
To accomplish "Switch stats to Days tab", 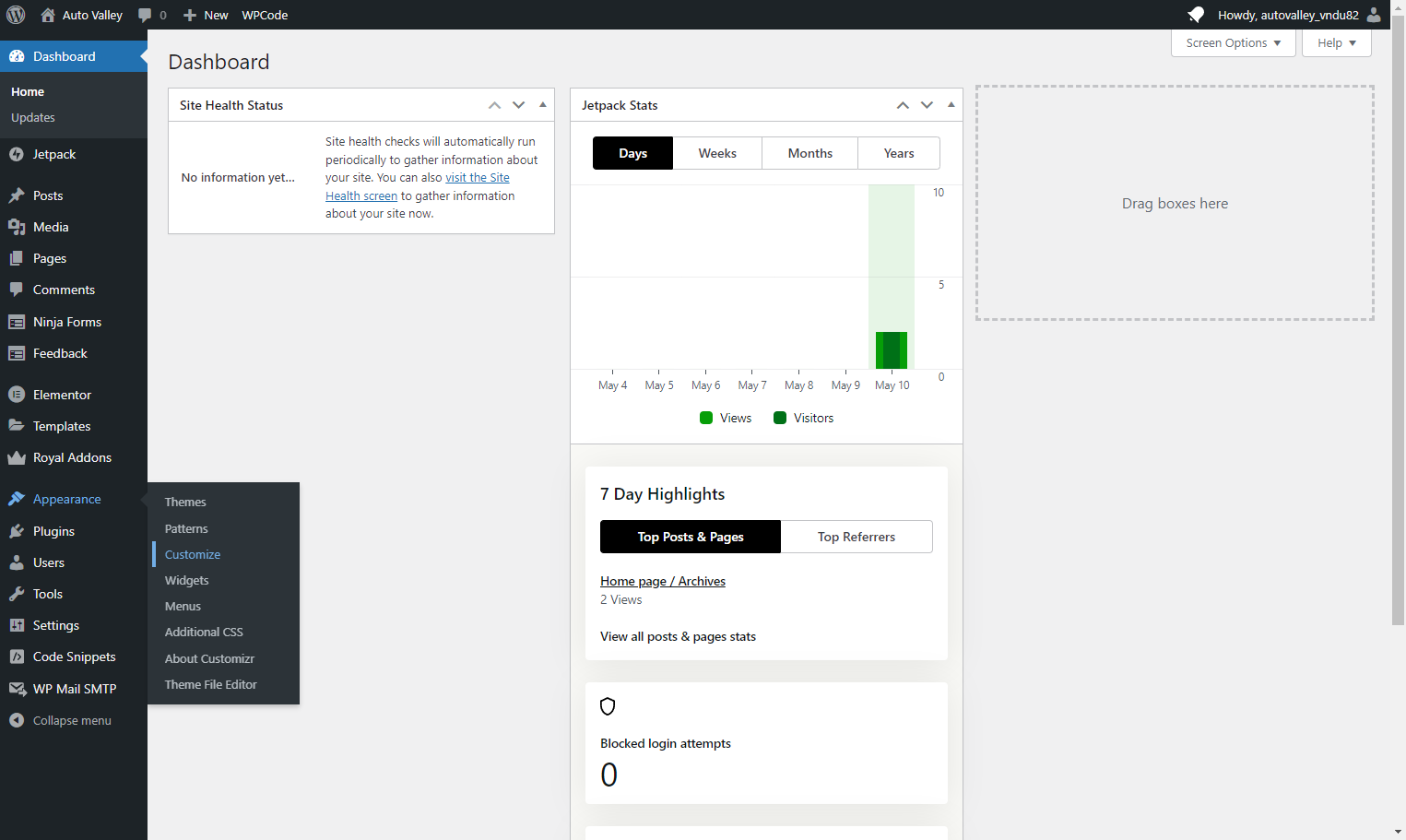I will coord(632,153).
